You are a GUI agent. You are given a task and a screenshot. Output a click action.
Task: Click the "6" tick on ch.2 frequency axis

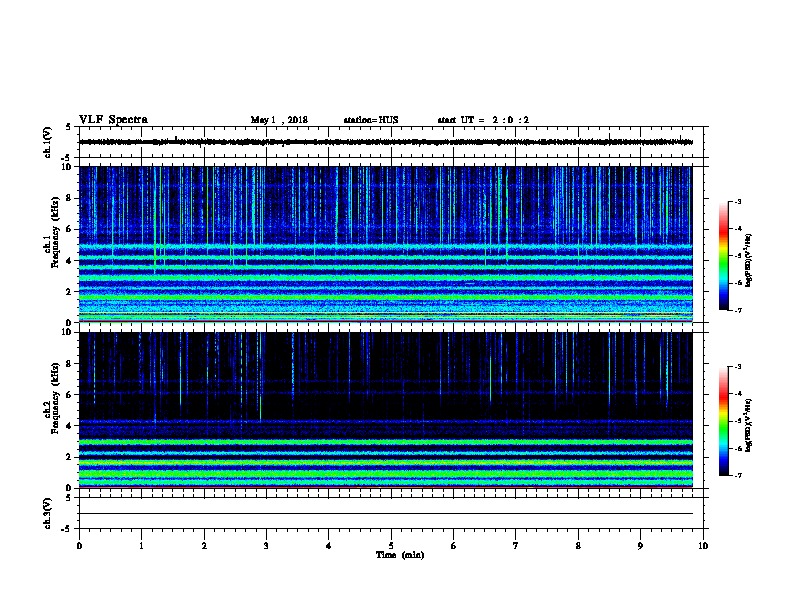(69, 395)
